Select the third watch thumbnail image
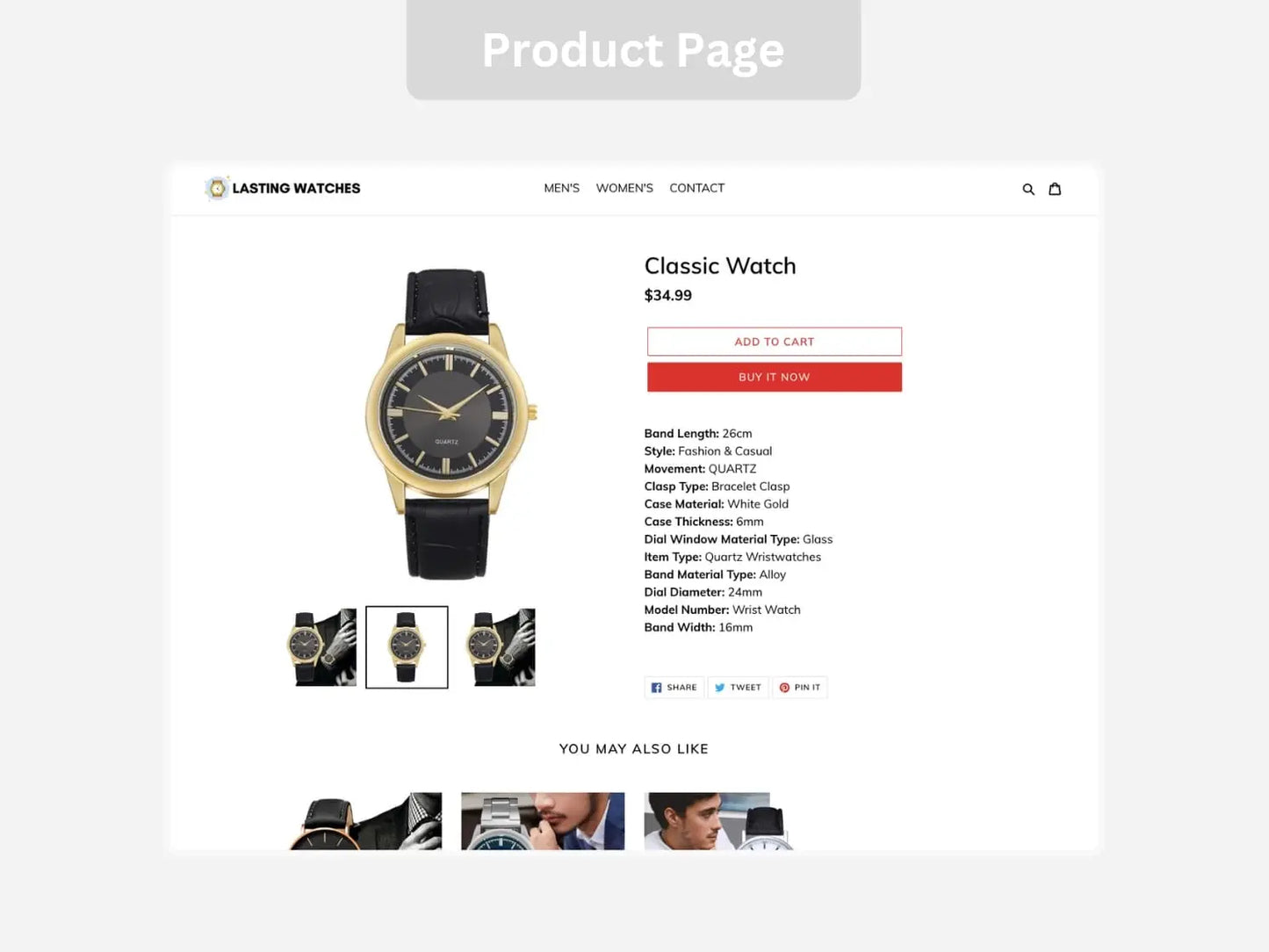The height and width of the screenshot is (952, 1269). (501, 647)
